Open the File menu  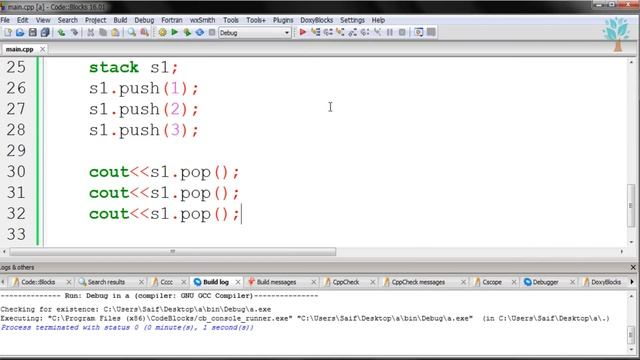tap(5, 20)
